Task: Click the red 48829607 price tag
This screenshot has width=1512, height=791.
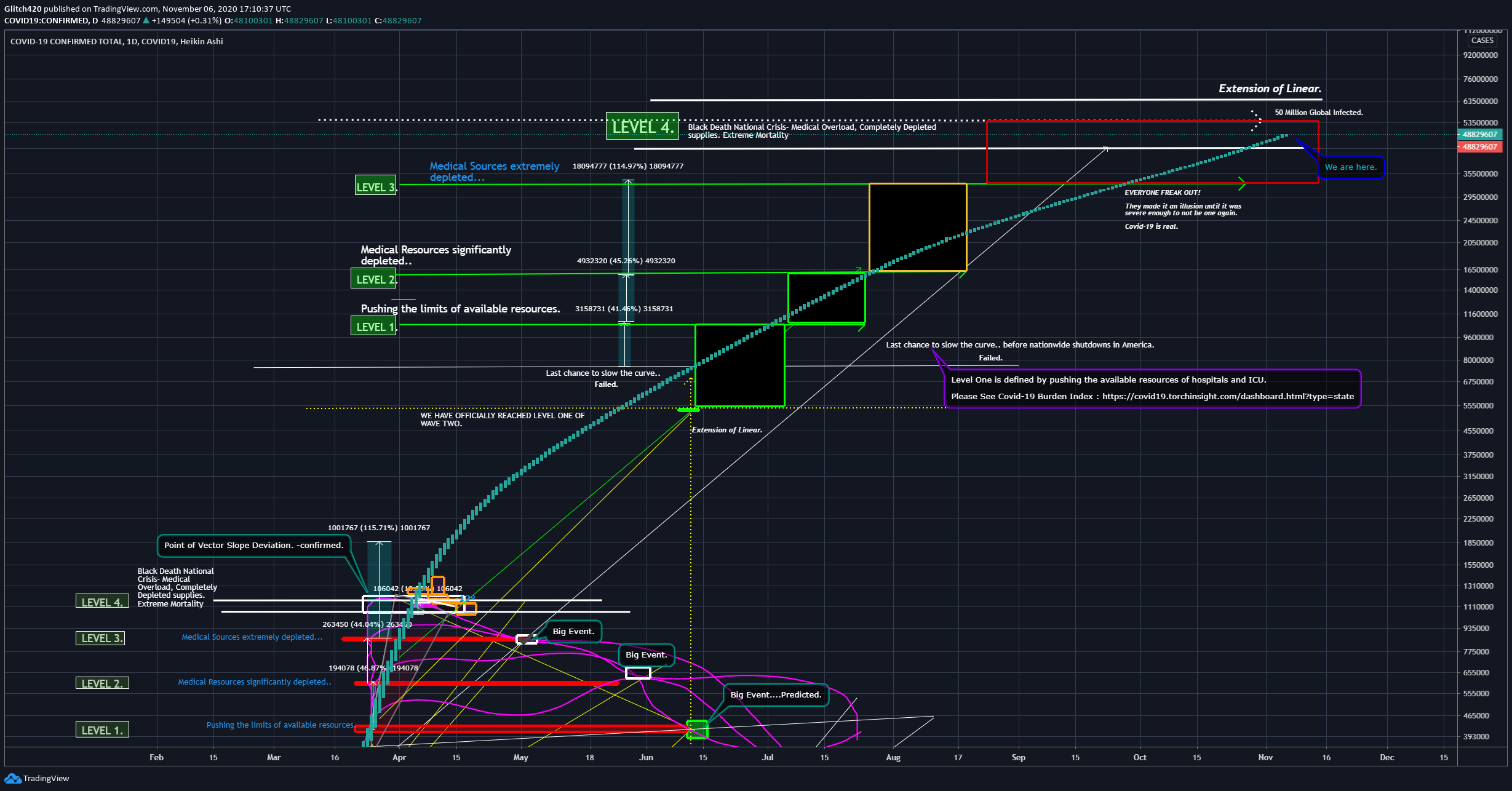Action: (1479, 146)
